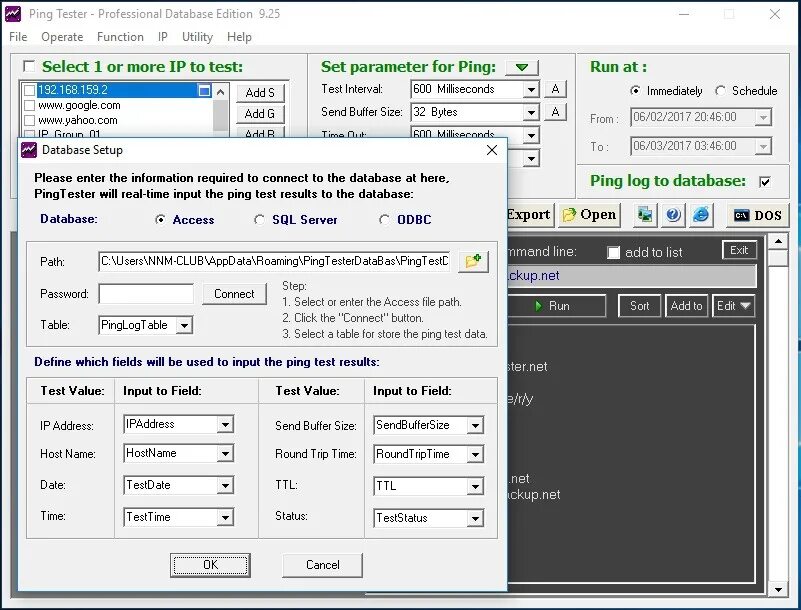Open the To date dropdown
This screenshot has width=801, height=610.
(x=763, y=147)
